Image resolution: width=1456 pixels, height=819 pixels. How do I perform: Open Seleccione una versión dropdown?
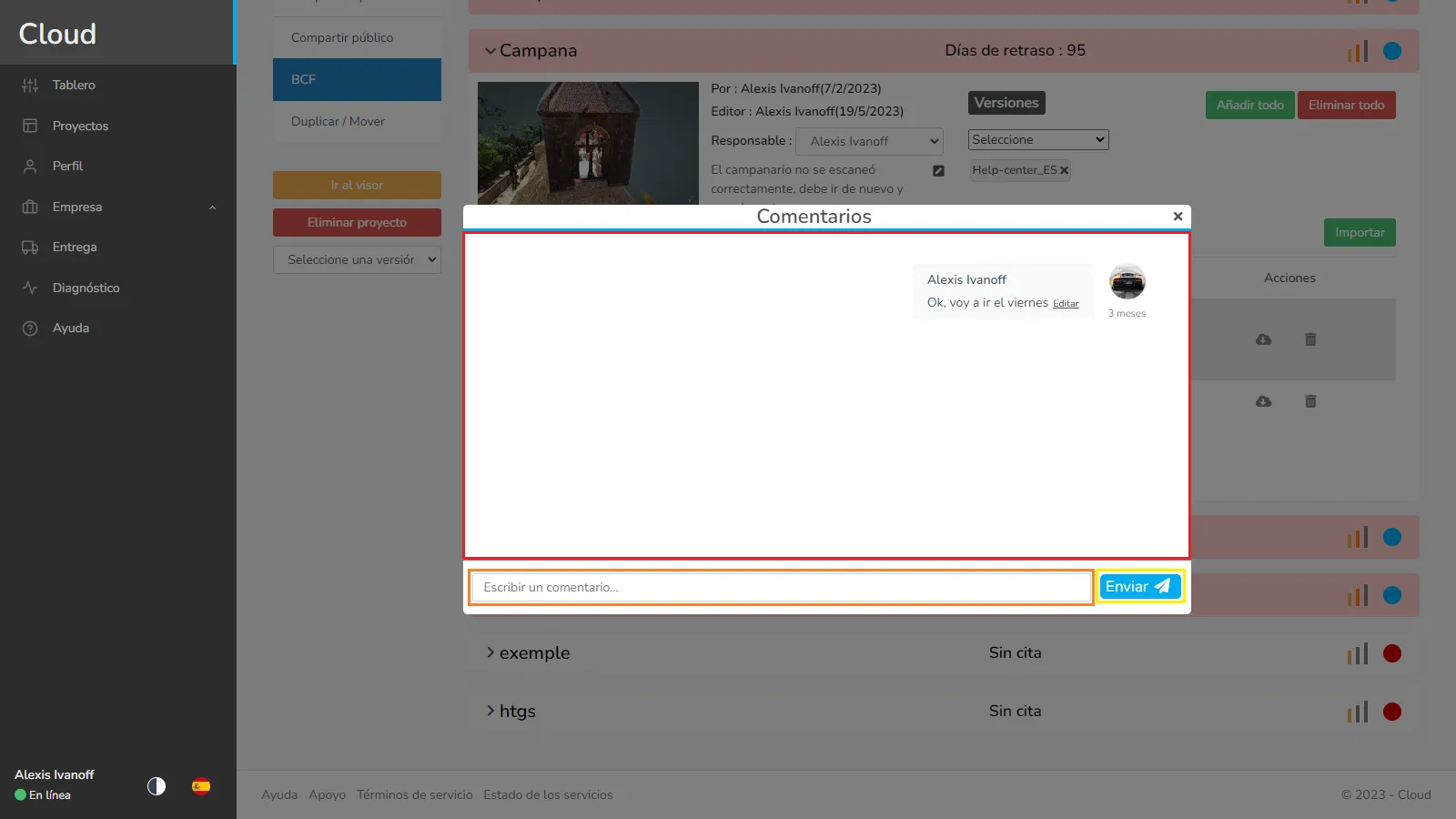357,259
